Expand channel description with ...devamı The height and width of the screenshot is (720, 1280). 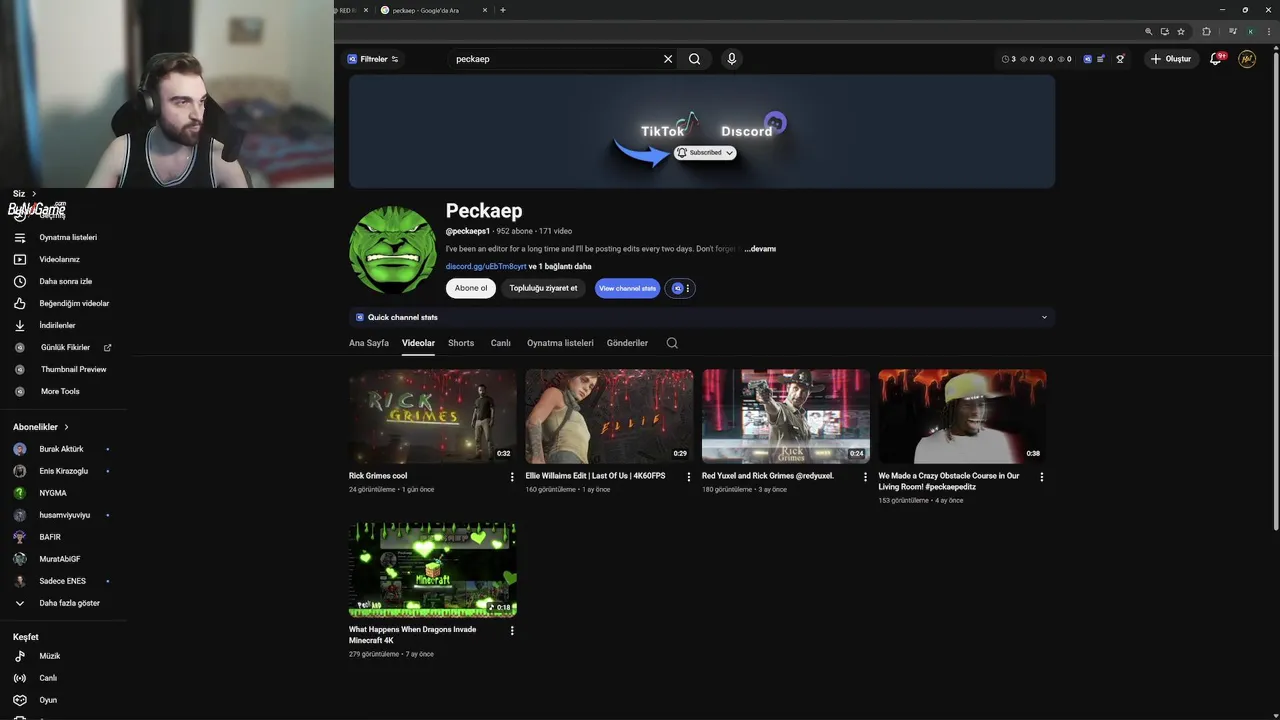coord(760,249)
